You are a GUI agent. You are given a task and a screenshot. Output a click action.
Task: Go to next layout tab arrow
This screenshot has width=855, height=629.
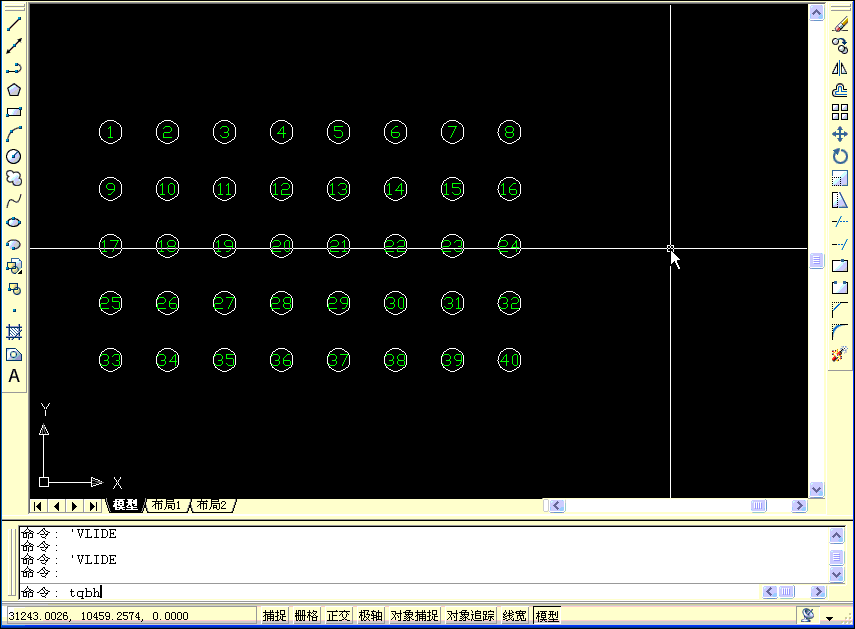point(75,506)
